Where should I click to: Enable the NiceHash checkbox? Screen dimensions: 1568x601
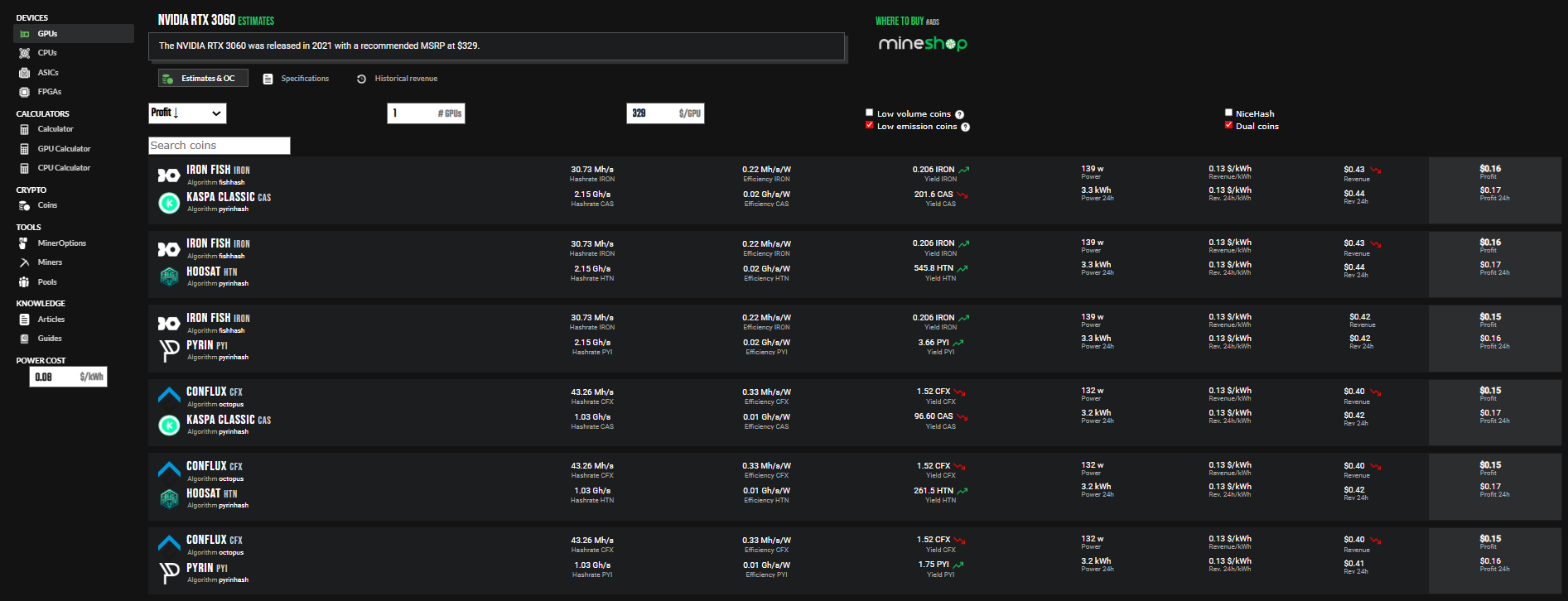pos(1228,113)
